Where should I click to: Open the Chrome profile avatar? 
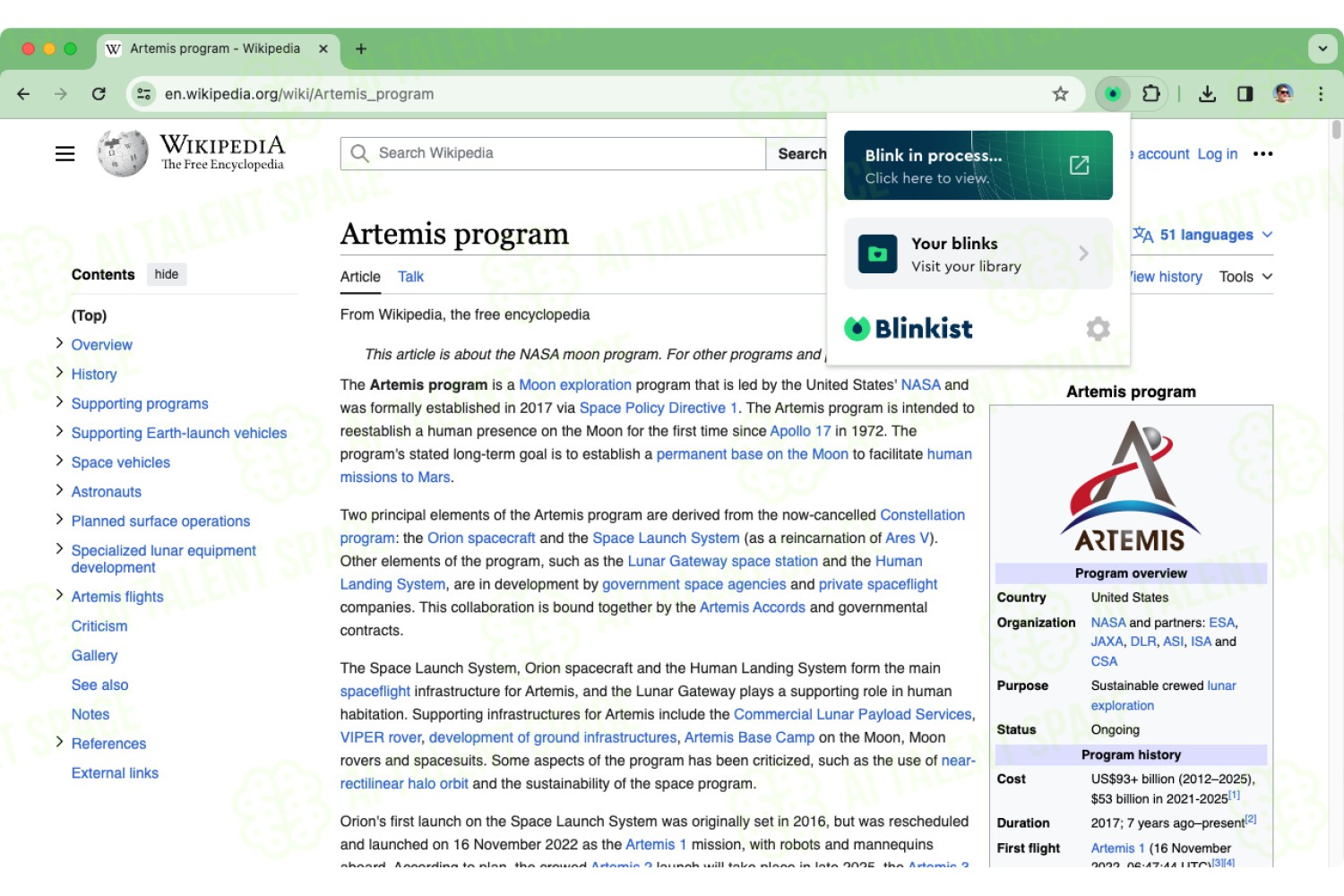coord(1283,93)
